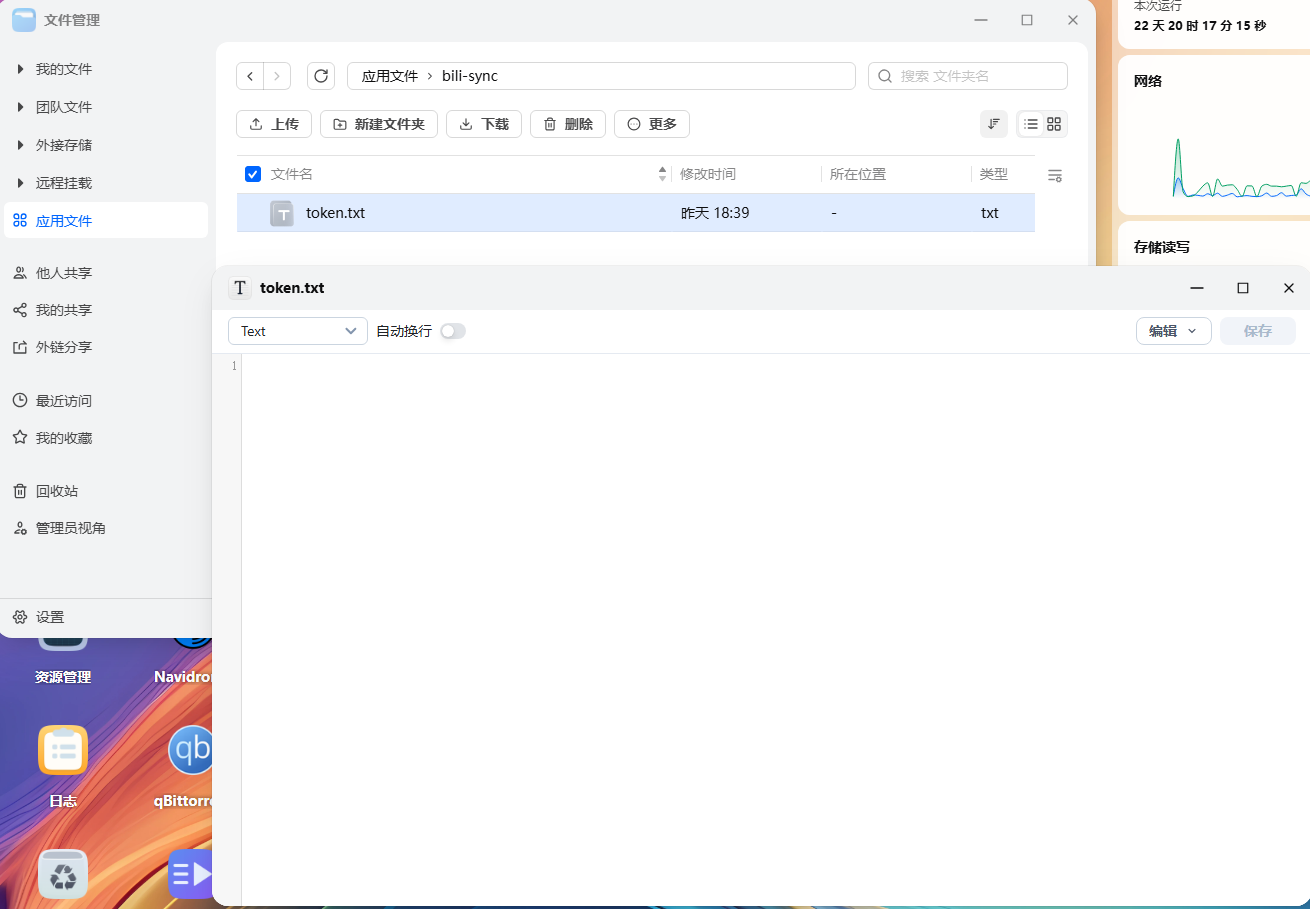Open 应用文件 in the sidebar
The width and height of the screenshot is (1310, 909).
(106, 220)
